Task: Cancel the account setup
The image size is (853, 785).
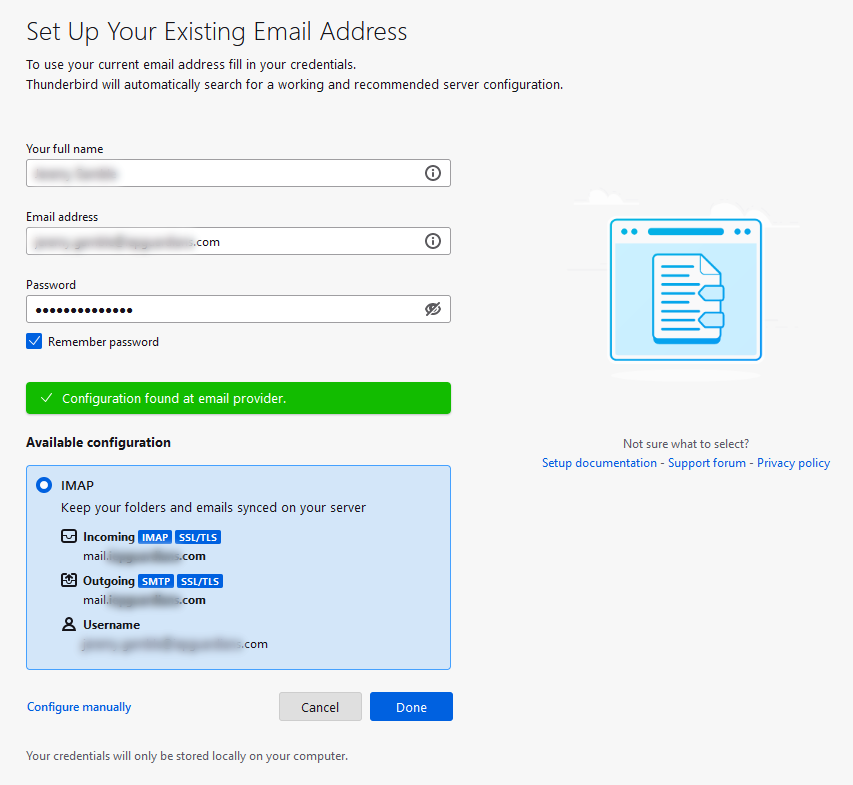Action: tap(320, 706)
